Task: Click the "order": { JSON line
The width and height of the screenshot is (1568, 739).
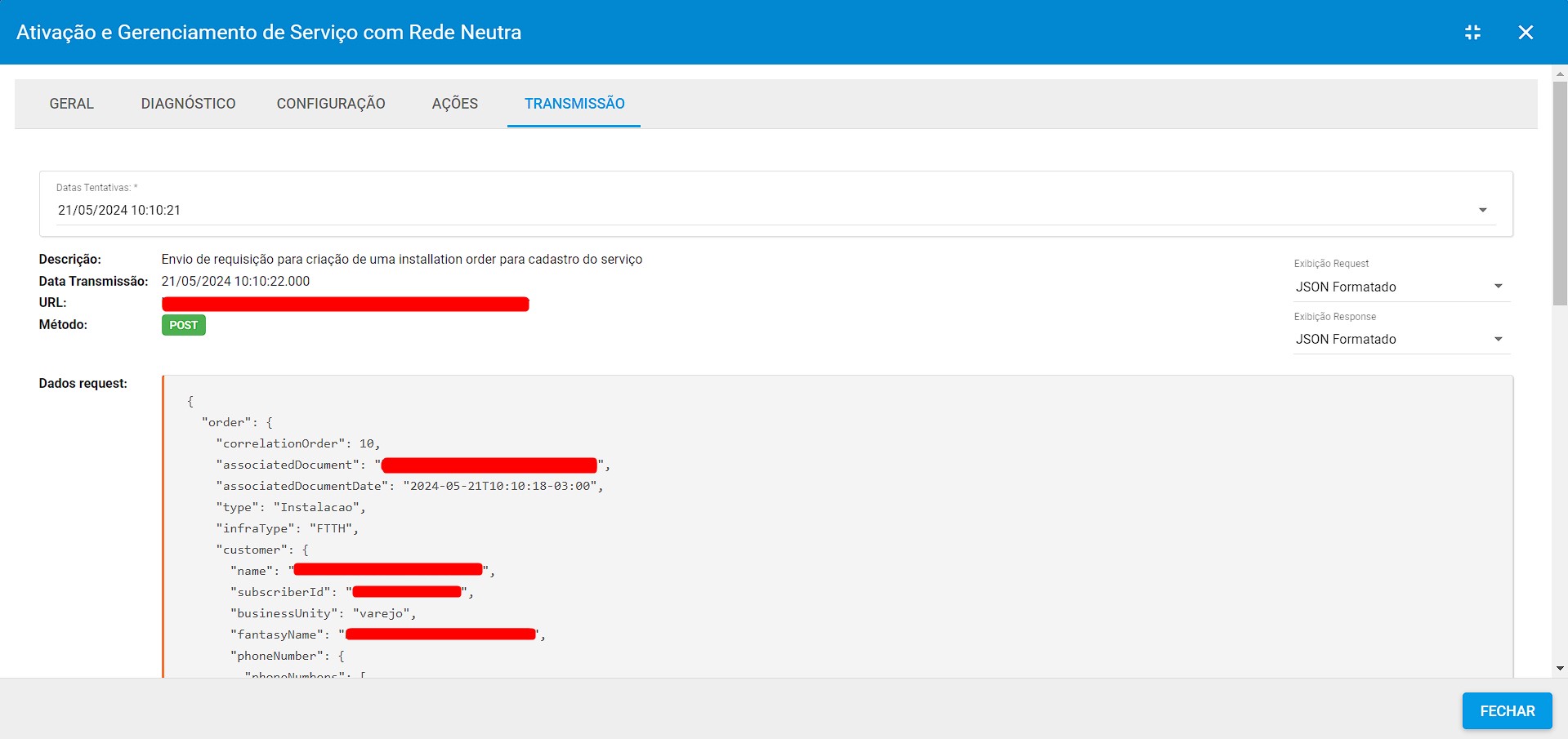Action: point(237,422)
